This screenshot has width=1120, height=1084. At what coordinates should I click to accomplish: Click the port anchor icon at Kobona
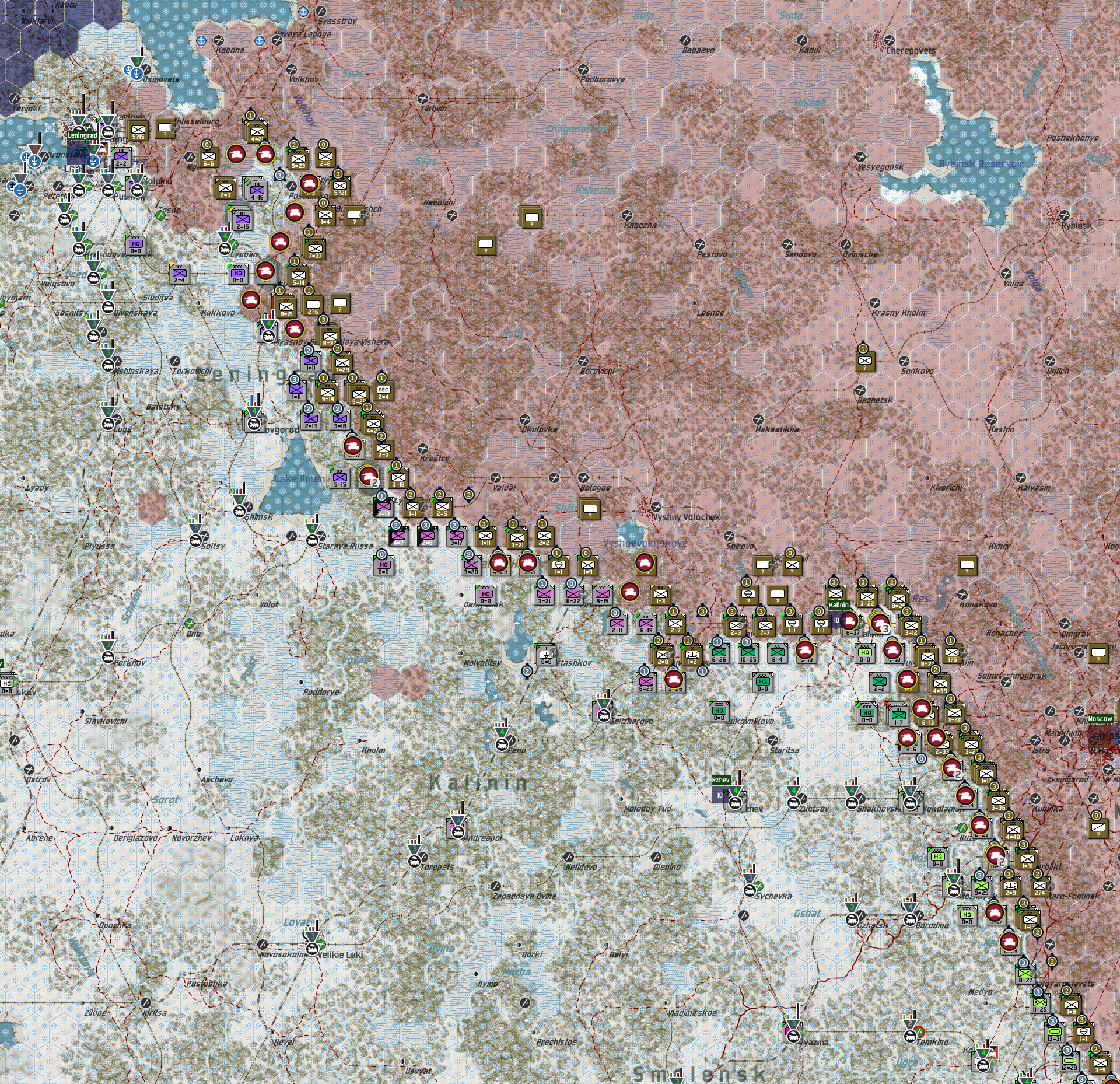[x=201, y=40]
